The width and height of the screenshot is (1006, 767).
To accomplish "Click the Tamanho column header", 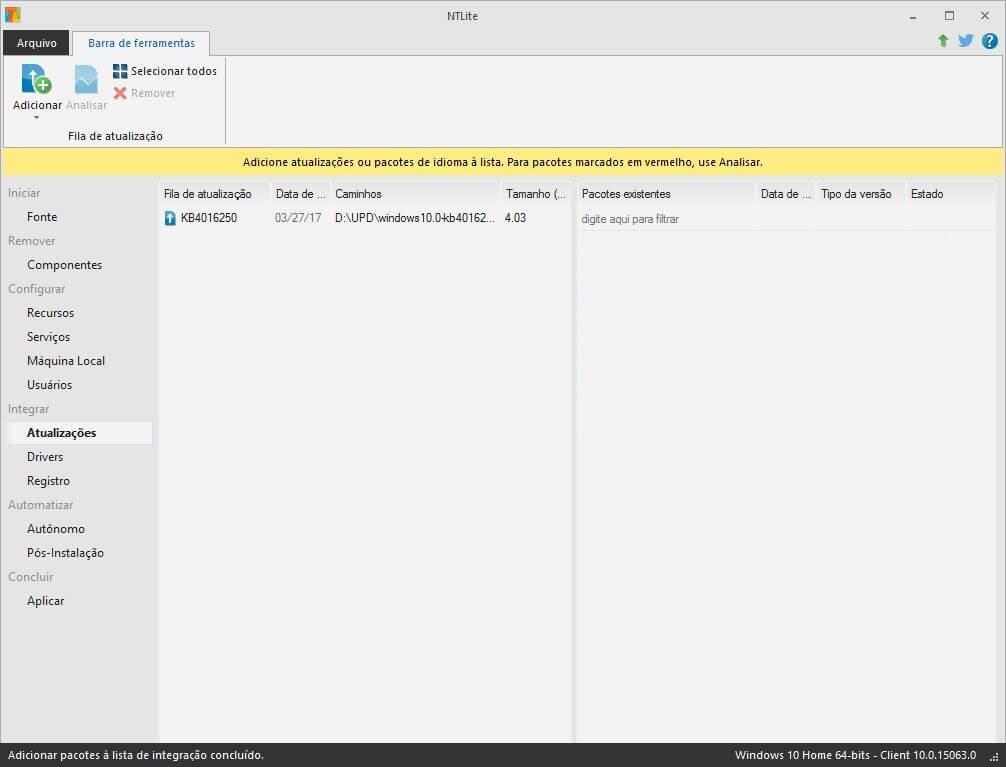I will [x=536, y=194].
